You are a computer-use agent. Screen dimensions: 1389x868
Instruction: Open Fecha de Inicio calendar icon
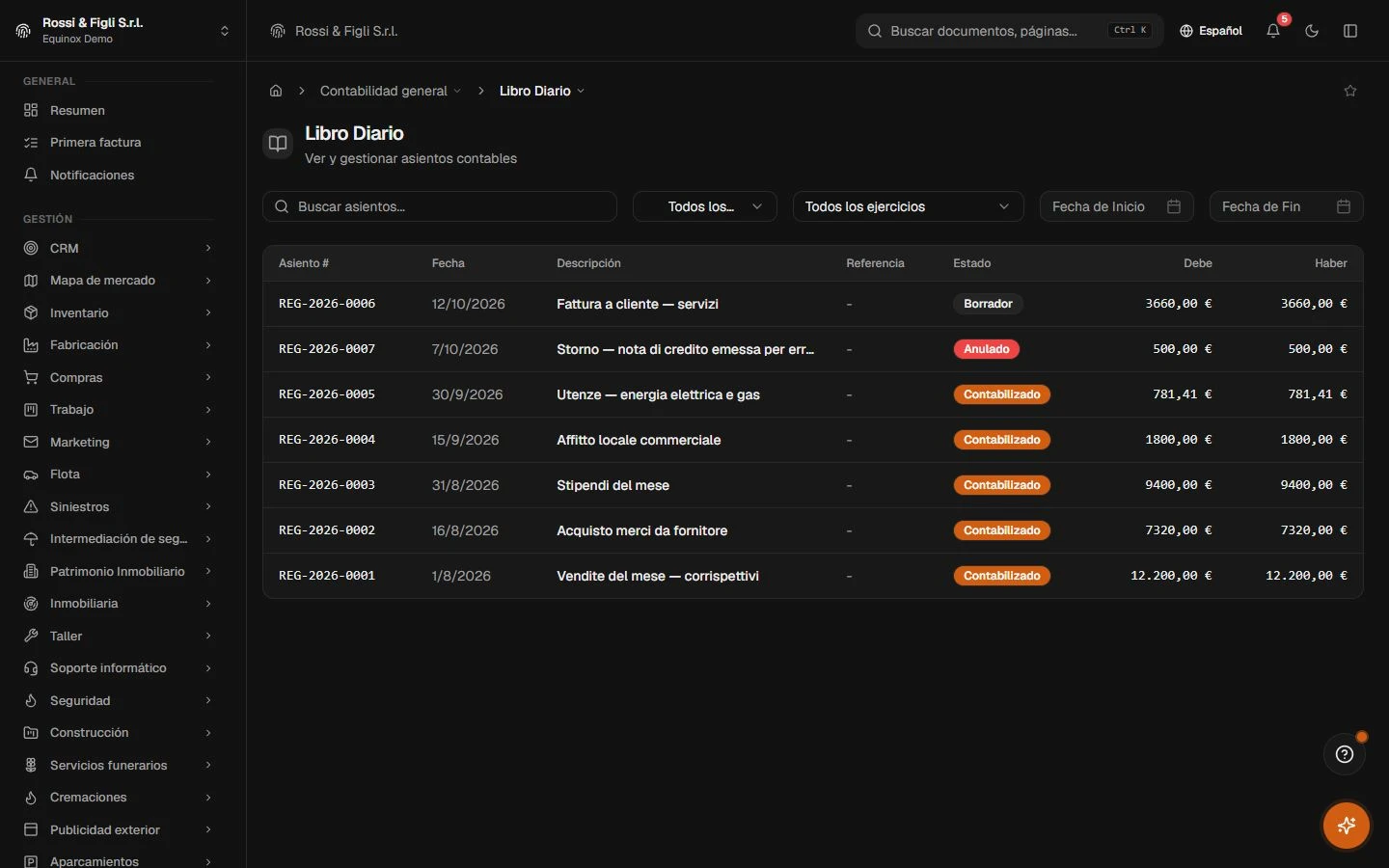pos(1174,206)
